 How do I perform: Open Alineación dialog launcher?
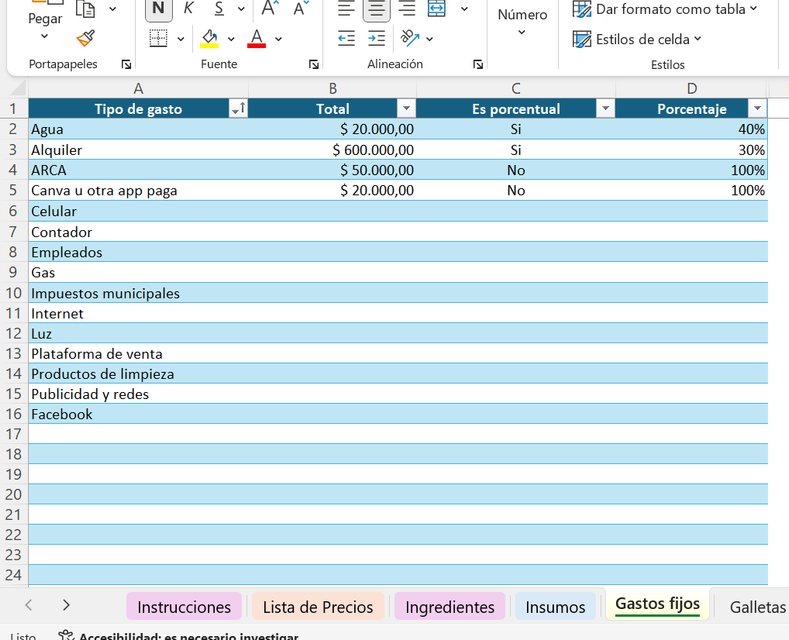tap(478, 64)
